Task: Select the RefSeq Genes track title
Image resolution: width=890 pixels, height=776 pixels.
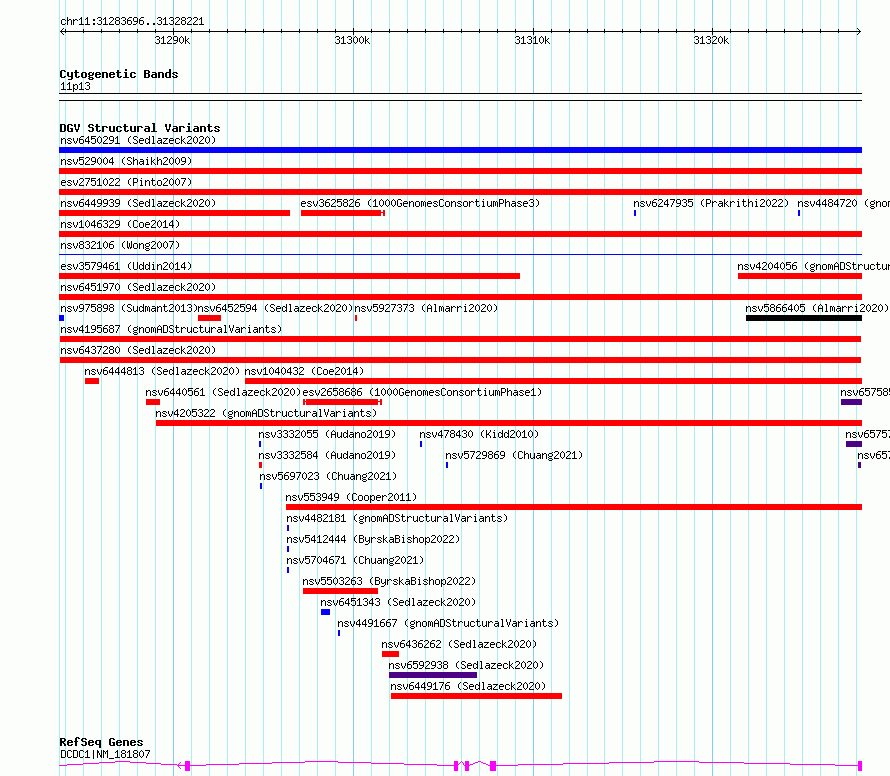Action: 101,743
